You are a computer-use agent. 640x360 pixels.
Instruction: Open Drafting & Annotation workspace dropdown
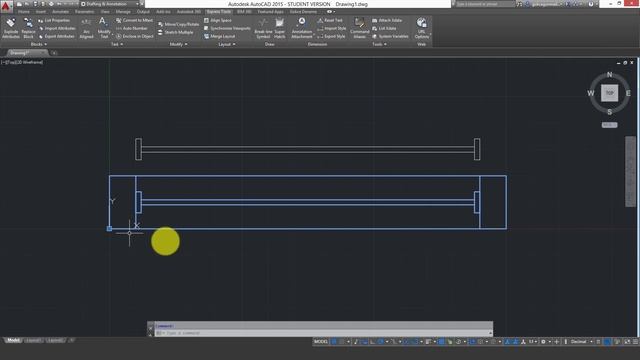tap(110, 4)
